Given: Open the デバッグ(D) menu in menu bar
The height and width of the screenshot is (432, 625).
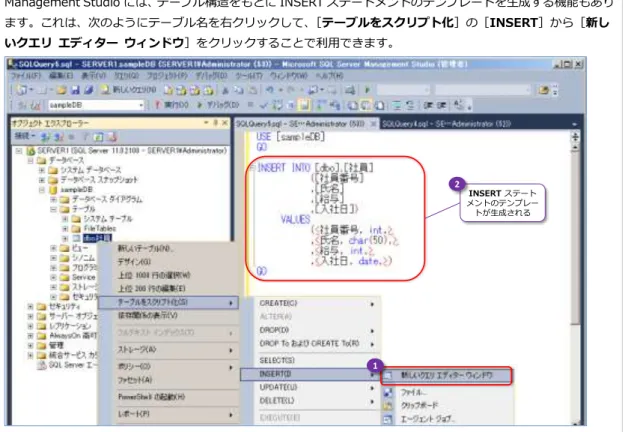Looking at the screenshot, I should (211, 76).
